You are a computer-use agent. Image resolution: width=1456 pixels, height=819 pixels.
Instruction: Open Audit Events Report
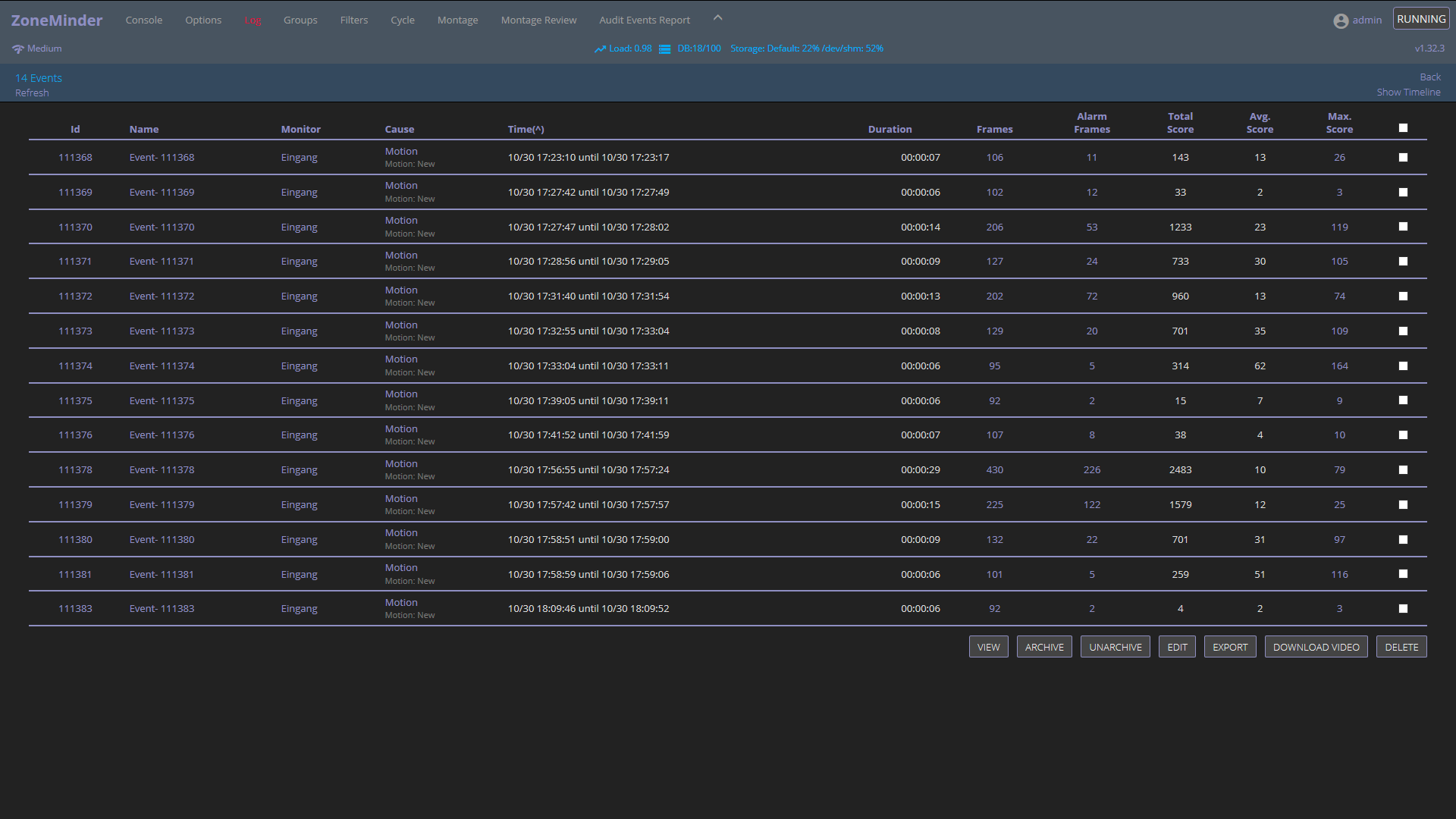[645, 20]
